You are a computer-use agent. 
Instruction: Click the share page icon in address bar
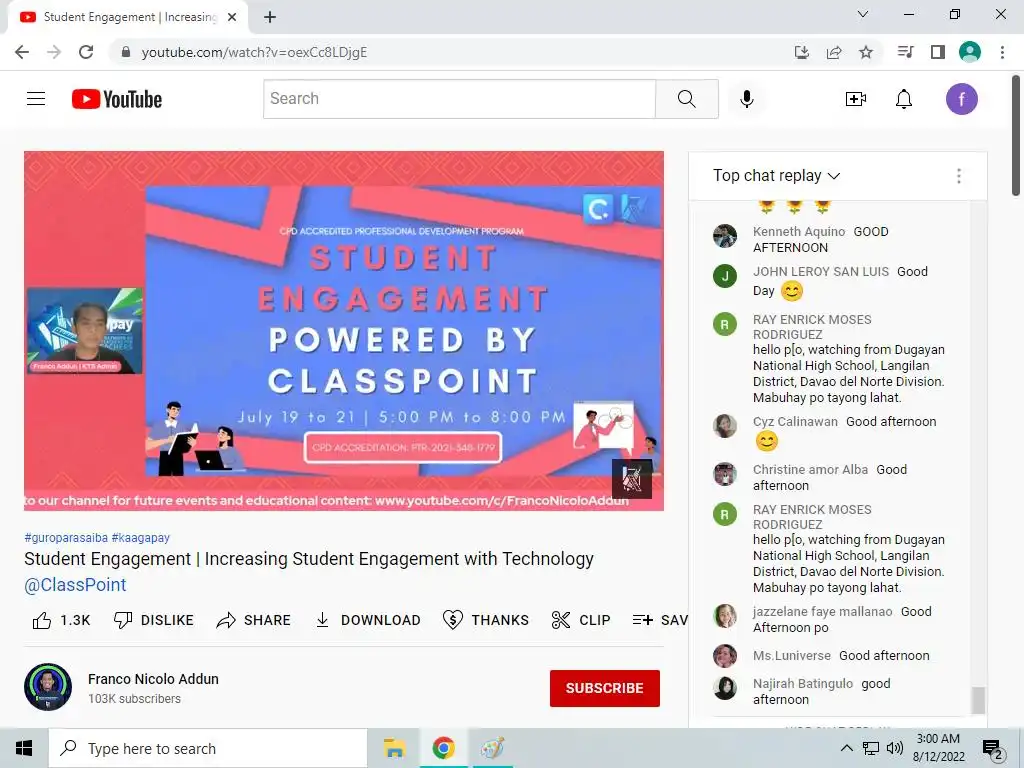click(834, 52)
